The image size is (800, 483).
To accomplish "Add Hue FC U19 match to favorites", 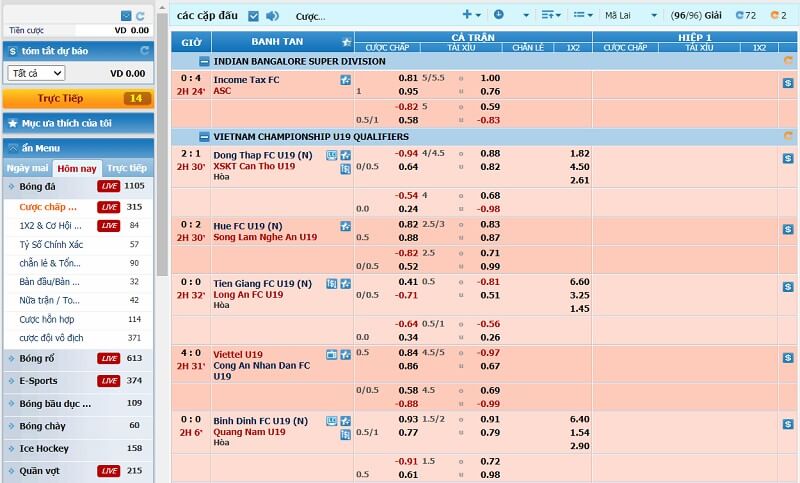I will (345, 226).
